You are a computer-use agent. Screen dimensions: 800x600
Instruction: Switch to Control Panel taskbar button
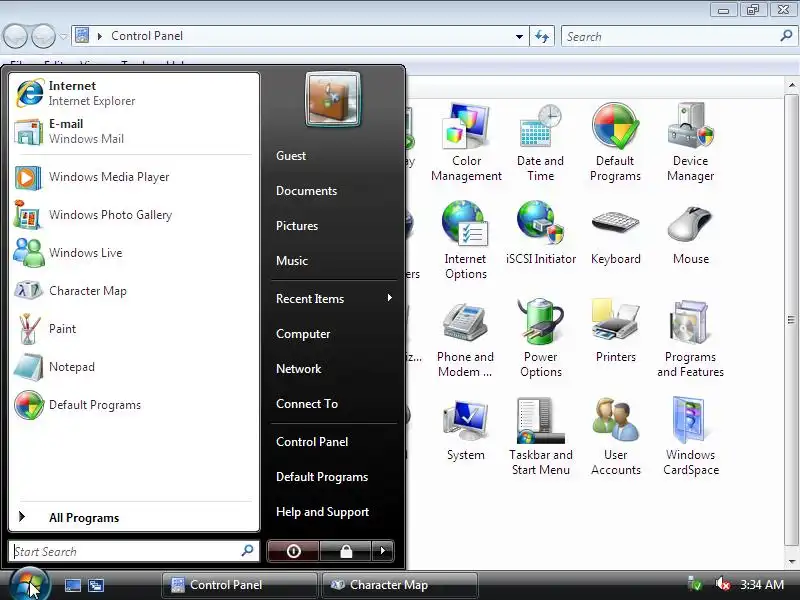pos(239,585)
